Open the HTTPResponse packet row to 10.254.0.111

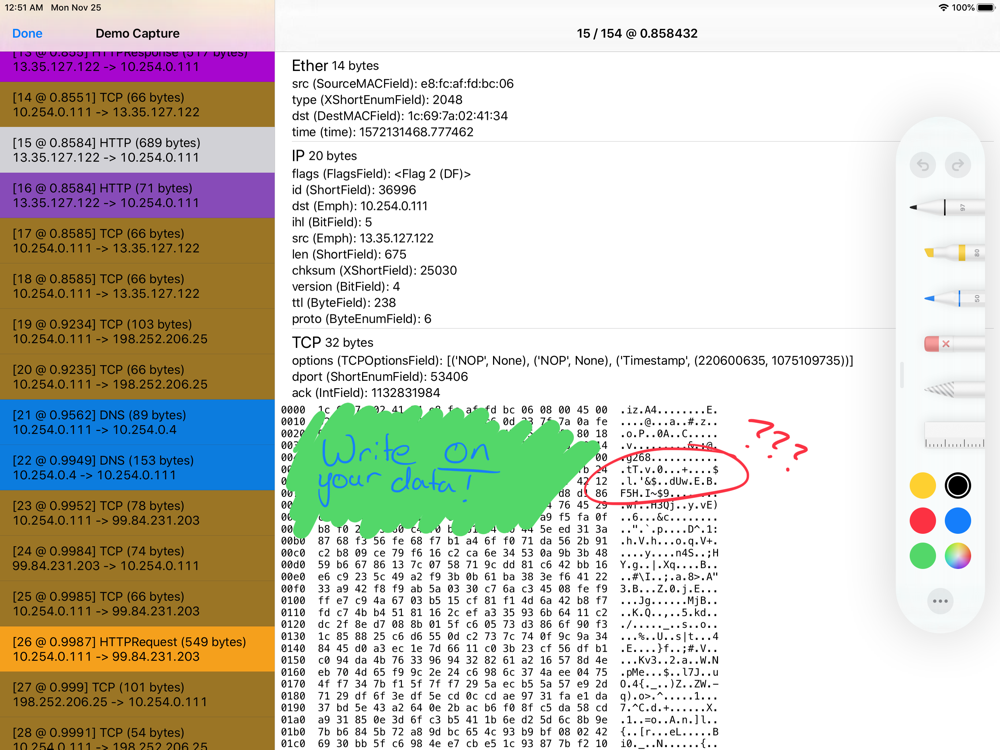pyautogui.click(x=137, y=66)
